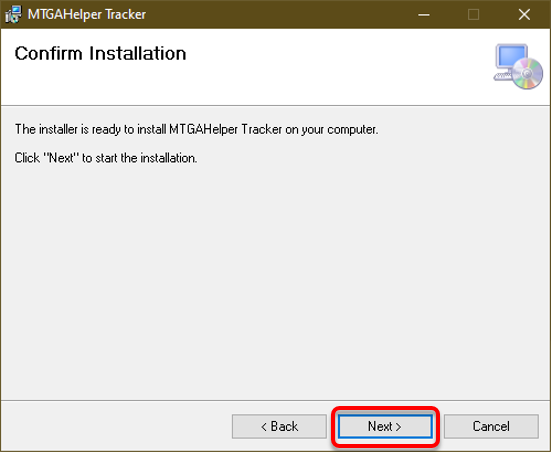Close the installer with the X button
551x452 pixels.
(x=524, y=14)
